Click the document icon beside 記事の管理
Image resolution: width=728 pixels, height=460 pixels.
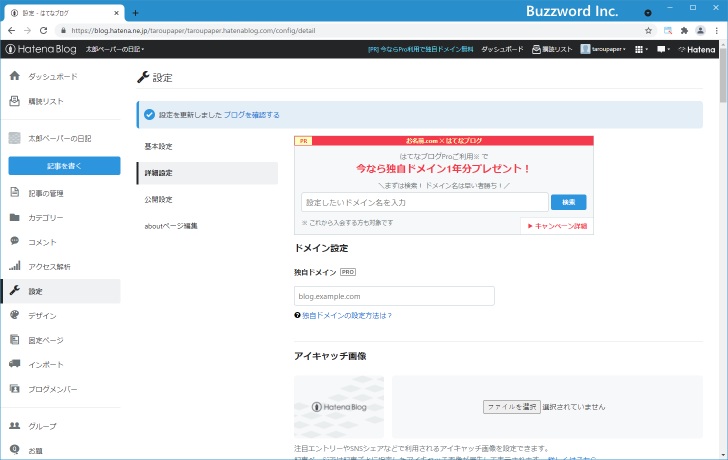pos(15,192)
